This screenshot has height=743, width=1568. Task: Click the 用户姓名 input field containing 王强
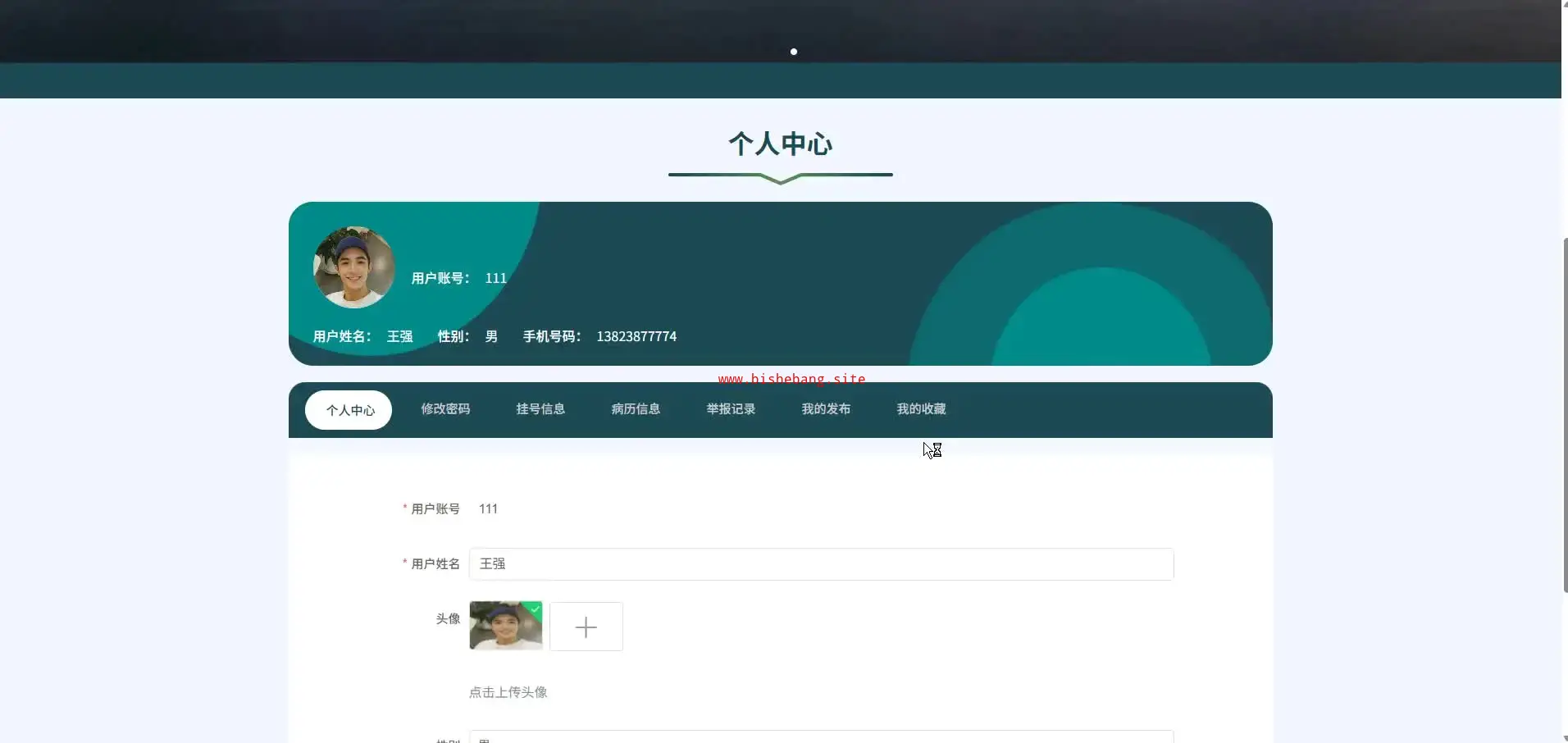coord(821,564)
